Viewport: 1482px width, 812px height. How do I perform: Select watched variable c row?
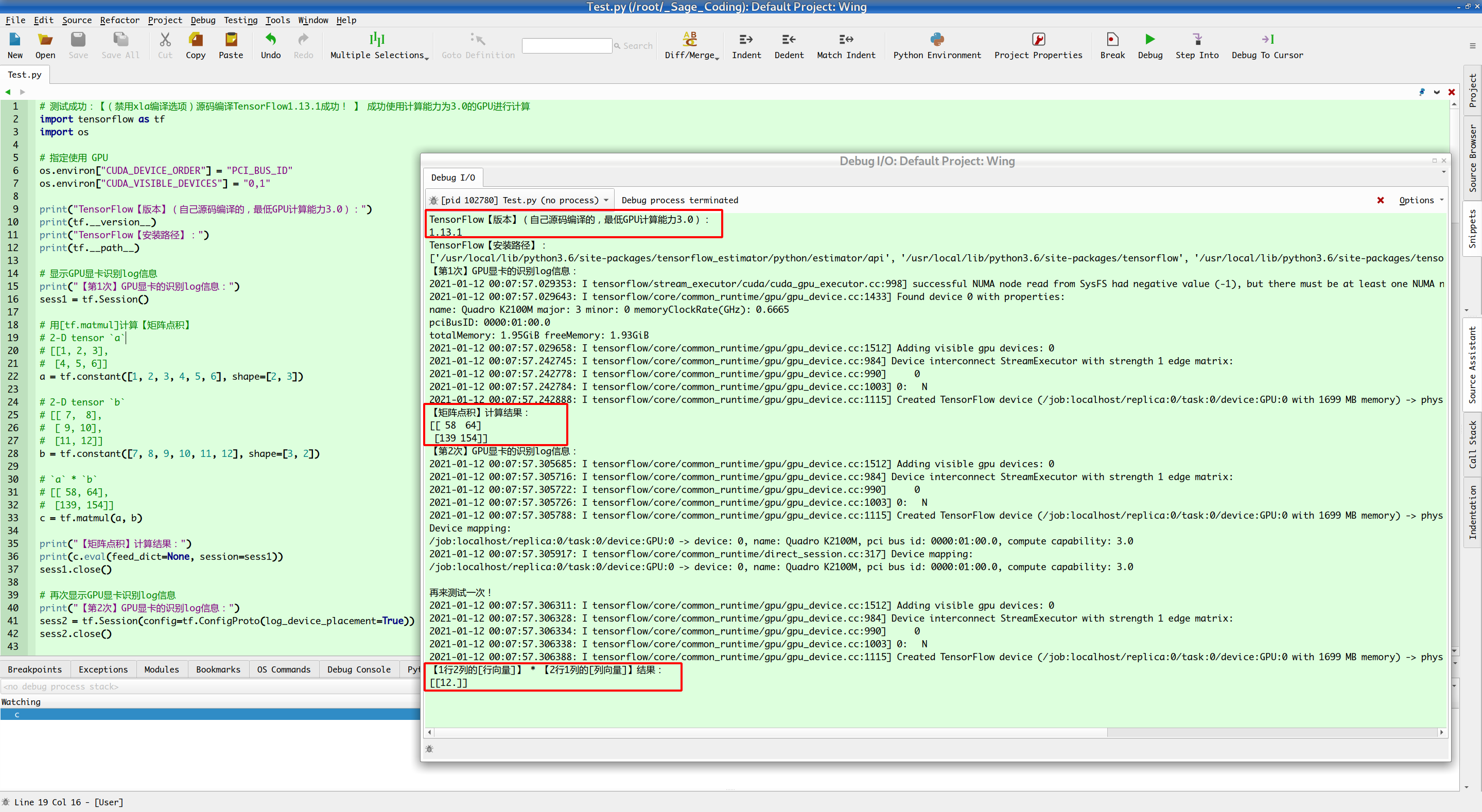point(210,715)
